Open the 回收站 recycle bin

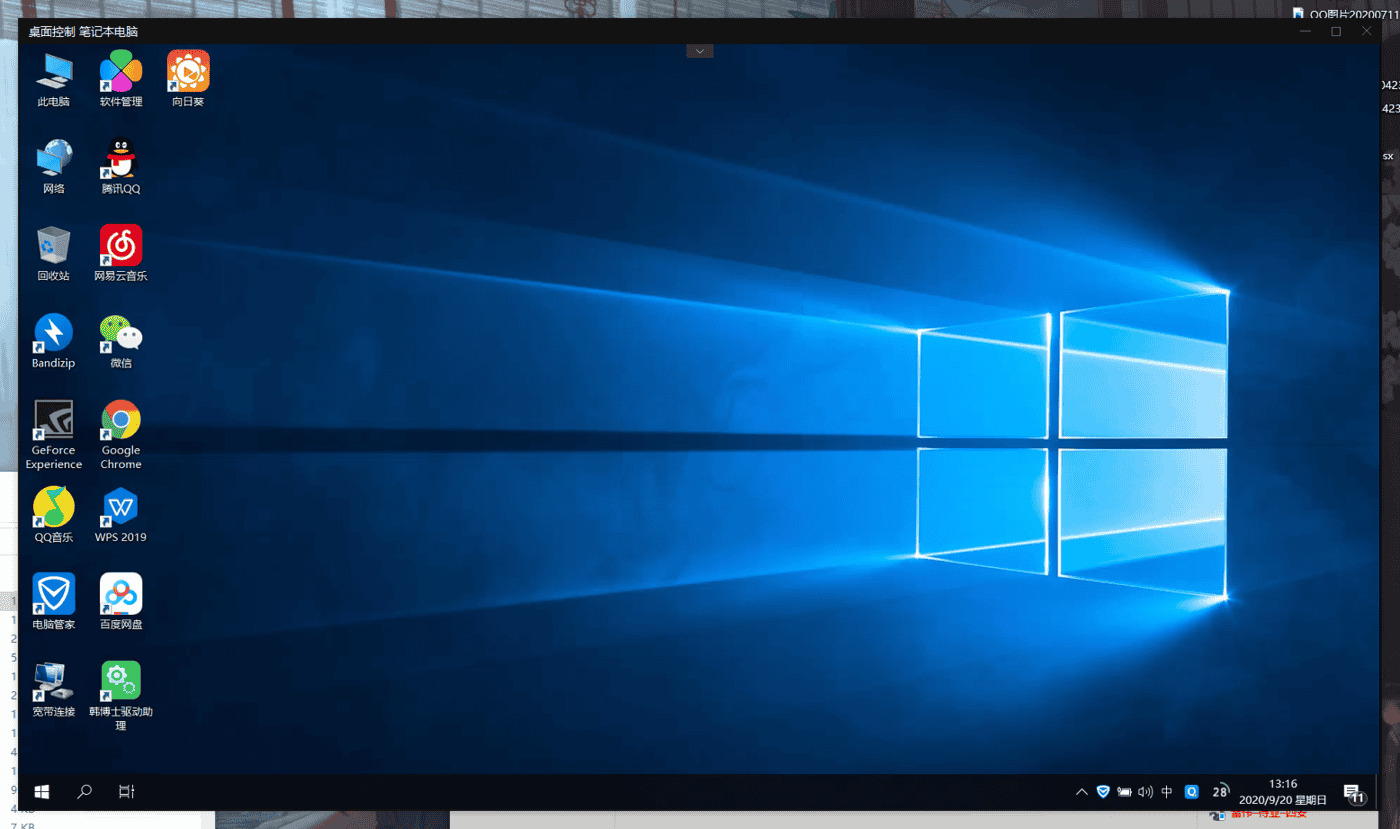coord(54,247)
